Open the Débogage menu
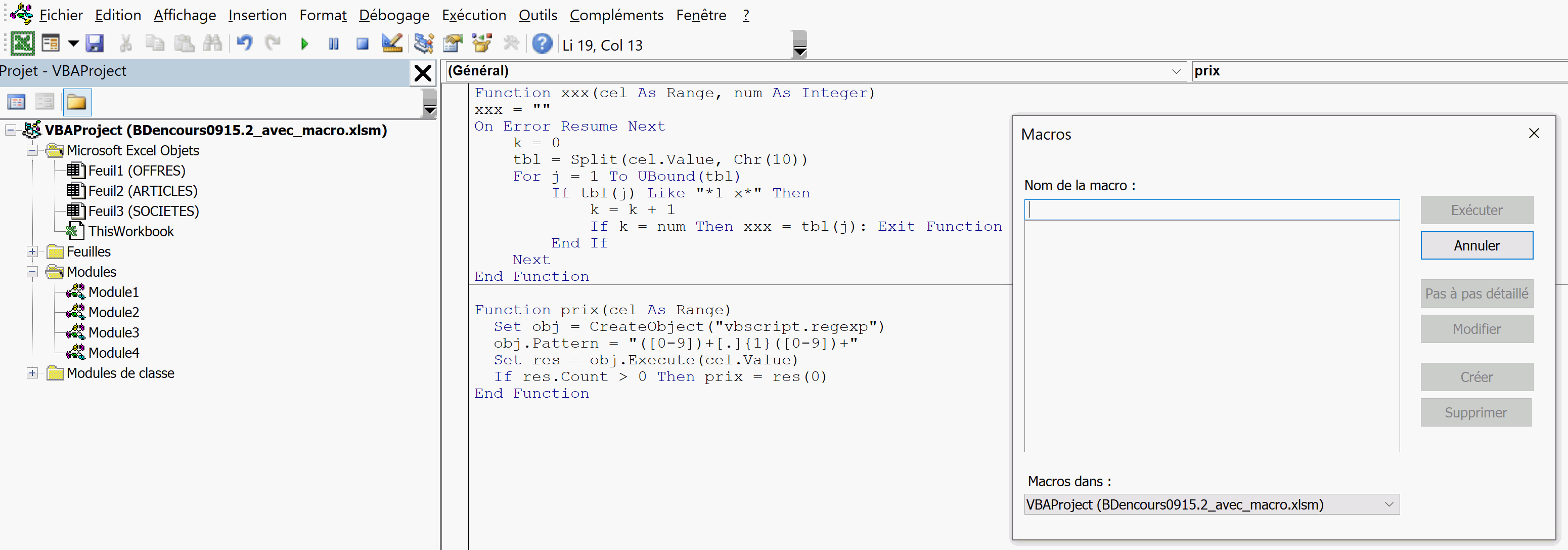Image resolution: width=1568 pixels, height=550 pixels. pos(394,15)
